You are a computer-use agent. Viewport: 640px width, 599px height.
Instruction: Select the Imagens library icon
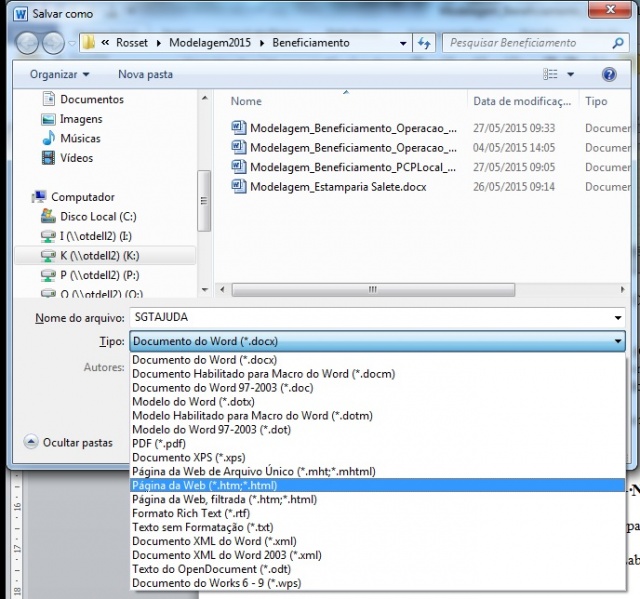(48, 119)
